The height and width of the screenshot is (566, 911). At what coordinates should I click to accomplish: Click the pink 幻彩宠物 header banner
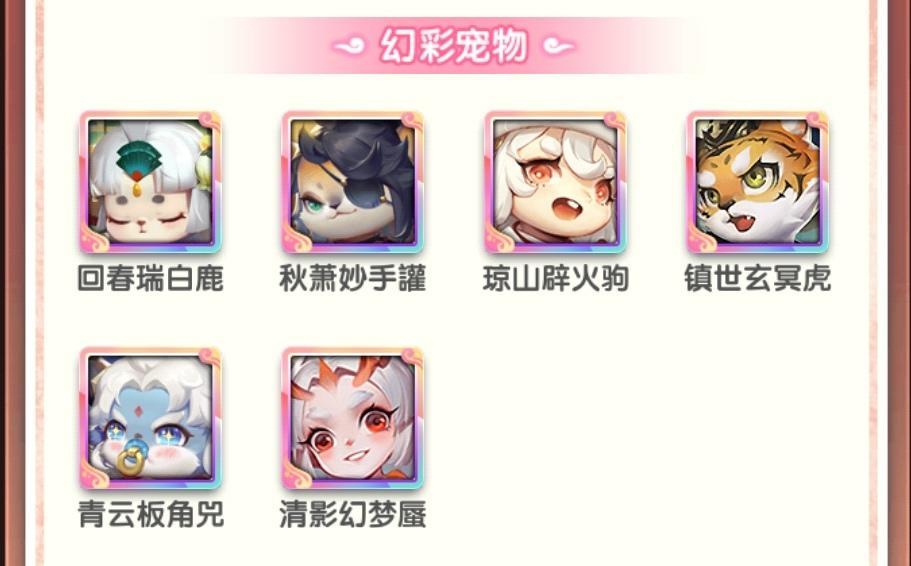(454, 45)
